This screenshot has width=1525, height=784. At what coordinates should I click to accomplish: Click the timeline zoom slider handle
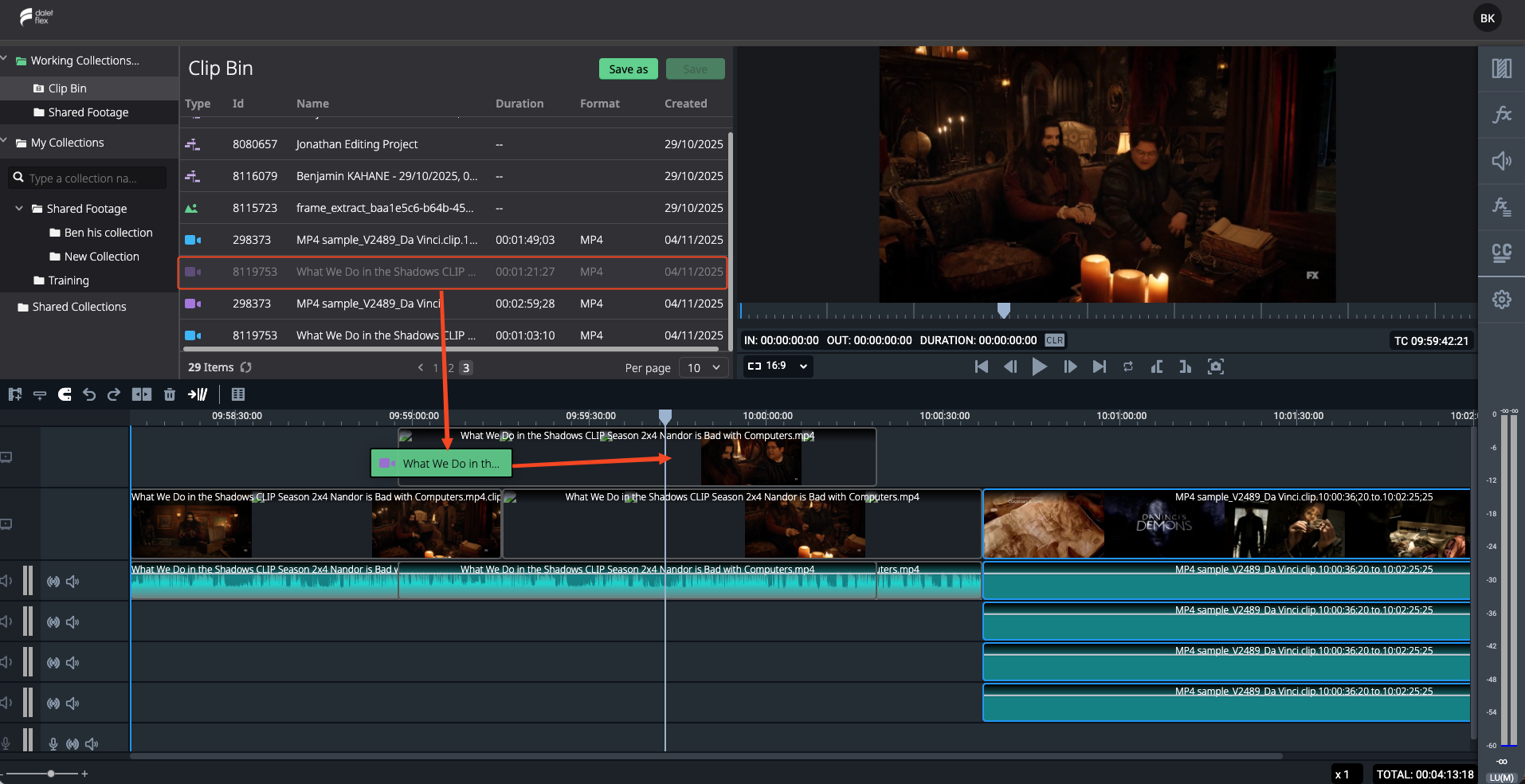pos(51,774)
